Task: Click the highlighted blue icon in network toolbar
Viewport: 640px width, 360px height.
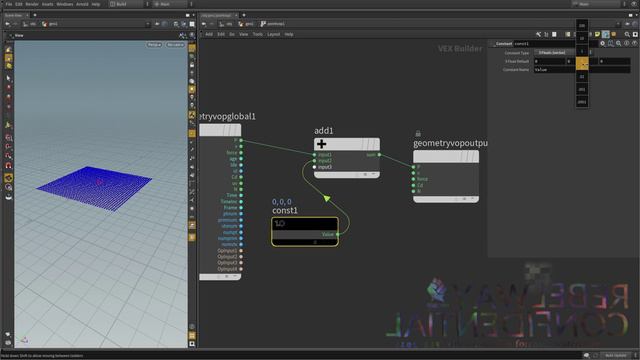Action: point(606,34)
